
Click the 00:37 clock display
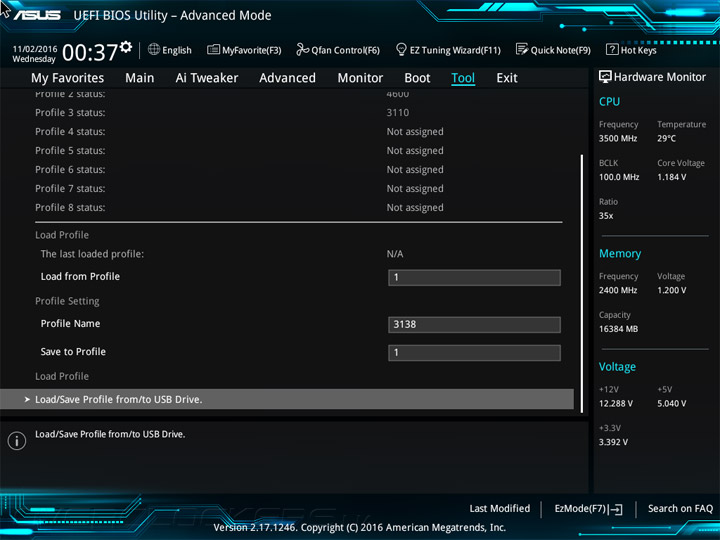point(90,52)
